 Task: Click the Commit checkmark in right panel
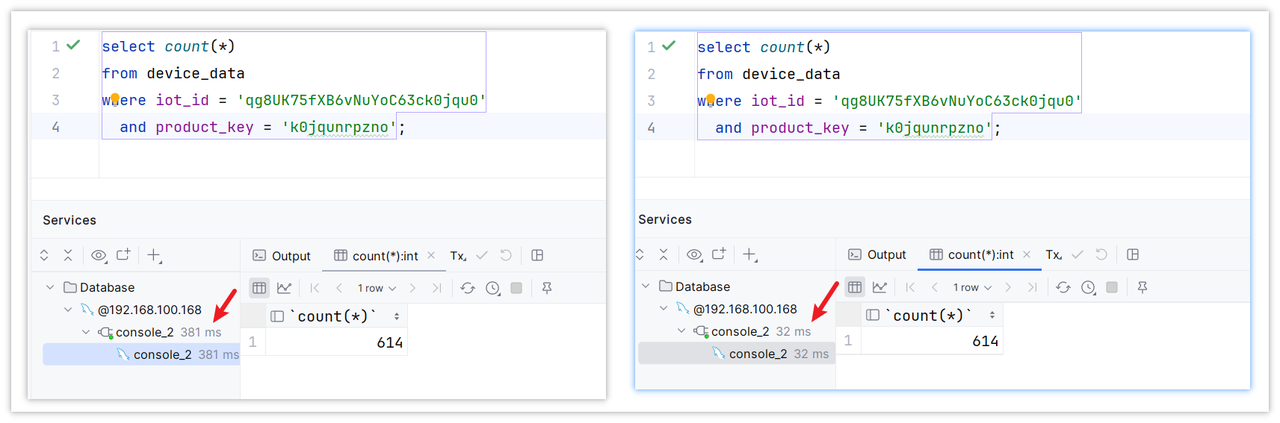(1078, 255)
